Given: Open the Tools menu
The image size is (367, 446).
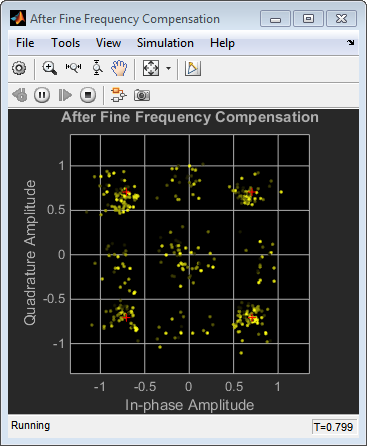Looking at the screenshot, I should [x=65, y=43].
